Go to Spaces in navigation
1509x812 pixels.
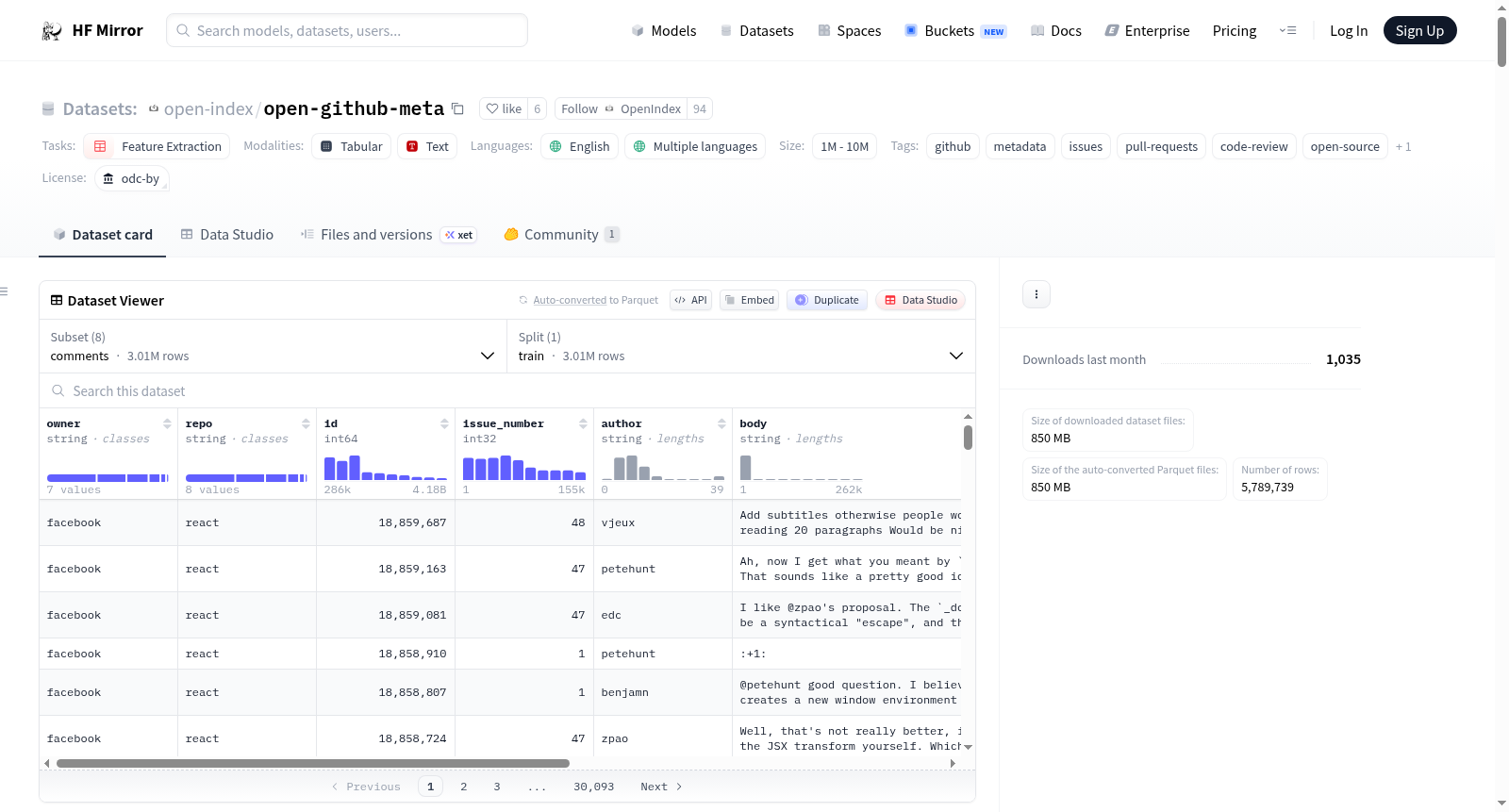[849, 31]
